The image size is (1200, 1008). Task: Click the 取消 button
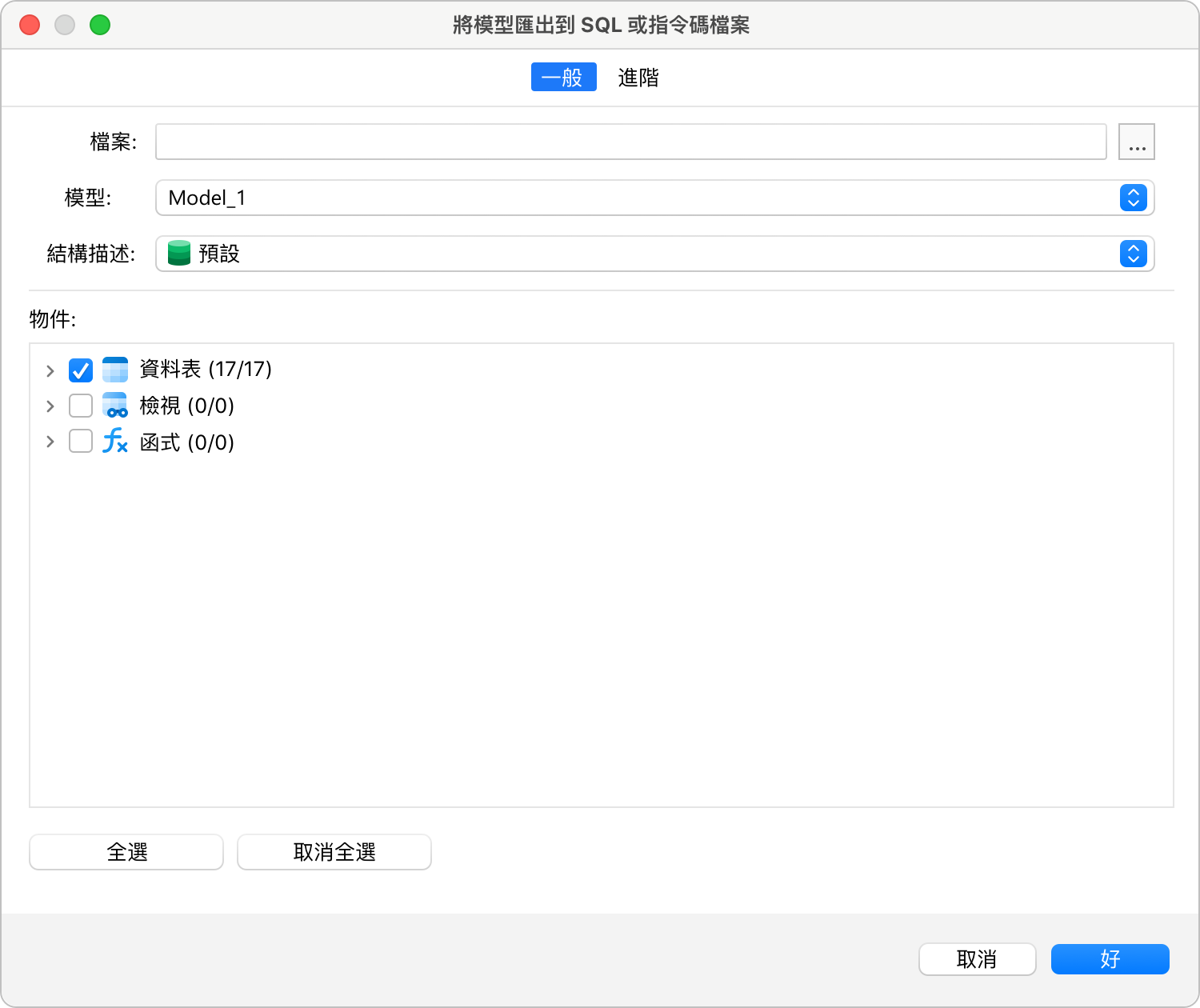click(978, 959)
